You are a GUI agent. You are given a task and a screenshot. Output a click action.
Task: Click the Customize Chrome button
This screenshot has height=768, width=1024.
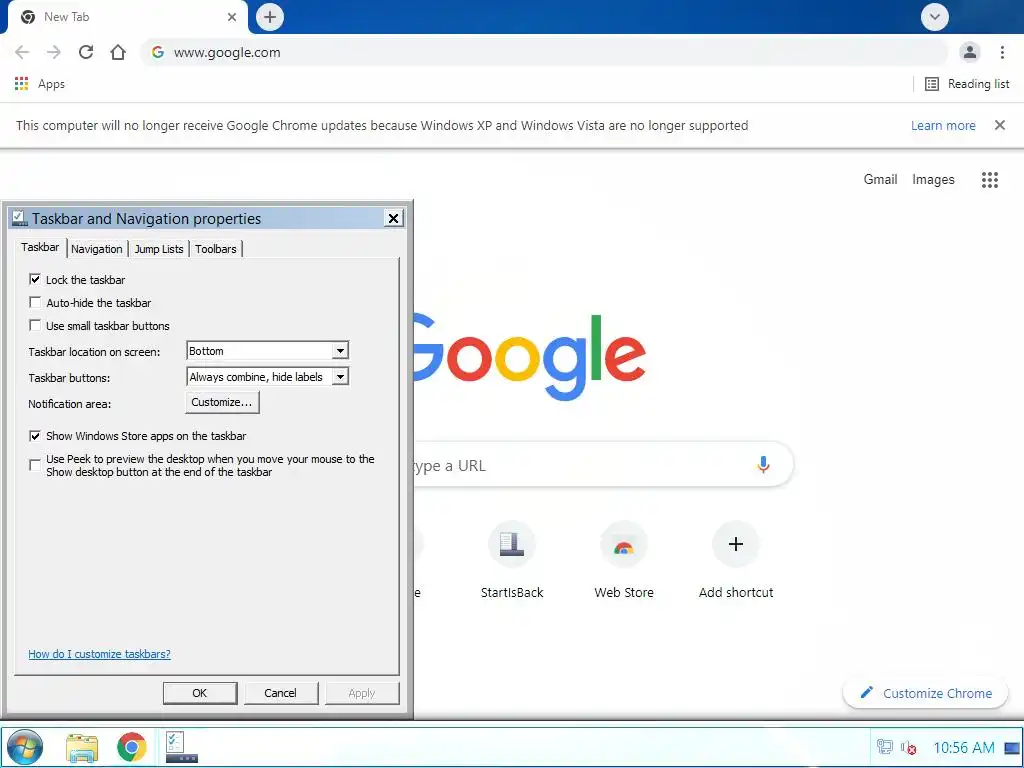coord(925,693)
